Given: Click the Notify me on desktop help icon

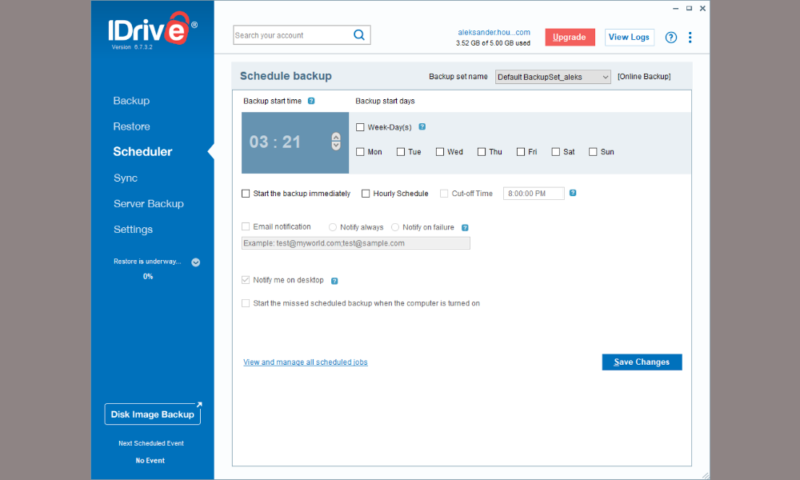Looking at the screenshot, I should click(x=334, y=281).
